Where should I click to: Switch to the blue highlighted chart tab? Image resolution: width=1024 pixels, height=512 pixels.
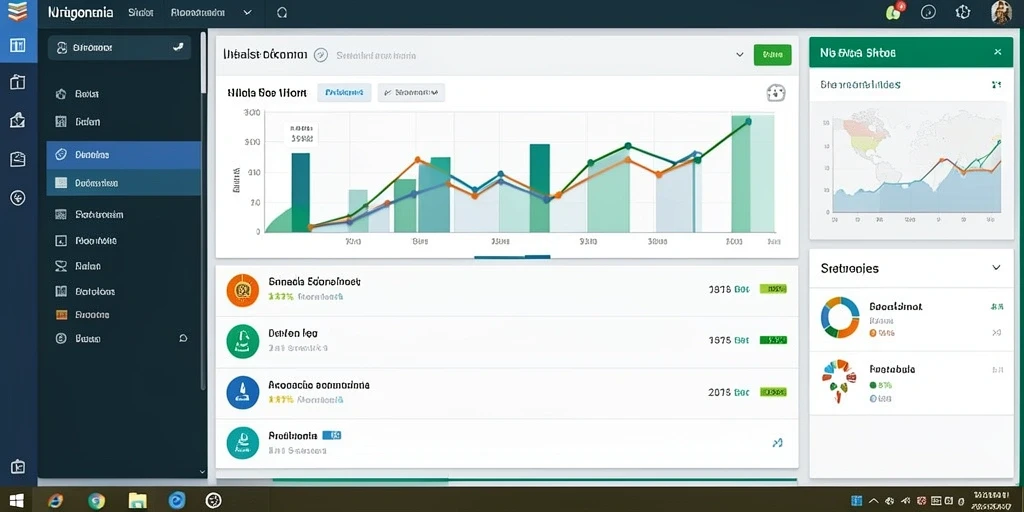344,93
